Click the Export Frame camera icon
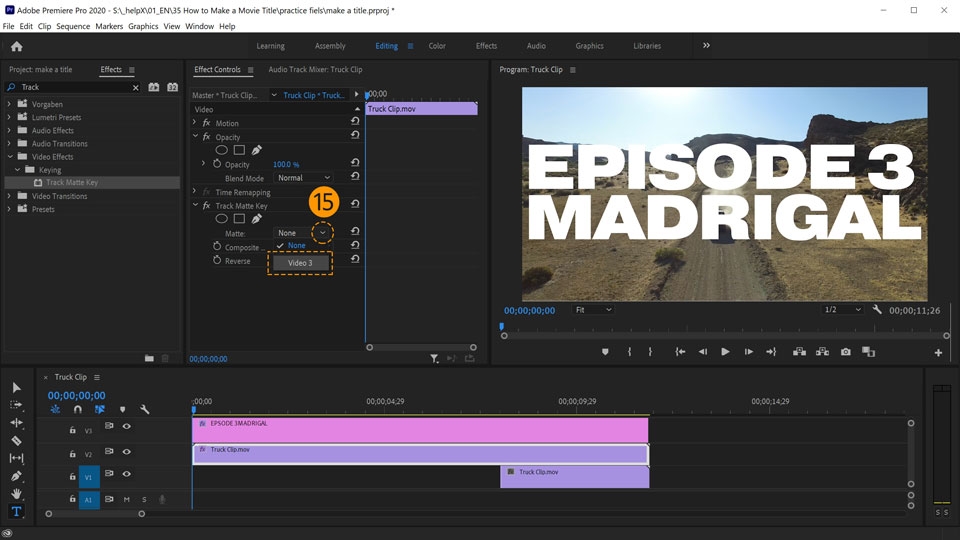The image size is (960, 540). 846,352
